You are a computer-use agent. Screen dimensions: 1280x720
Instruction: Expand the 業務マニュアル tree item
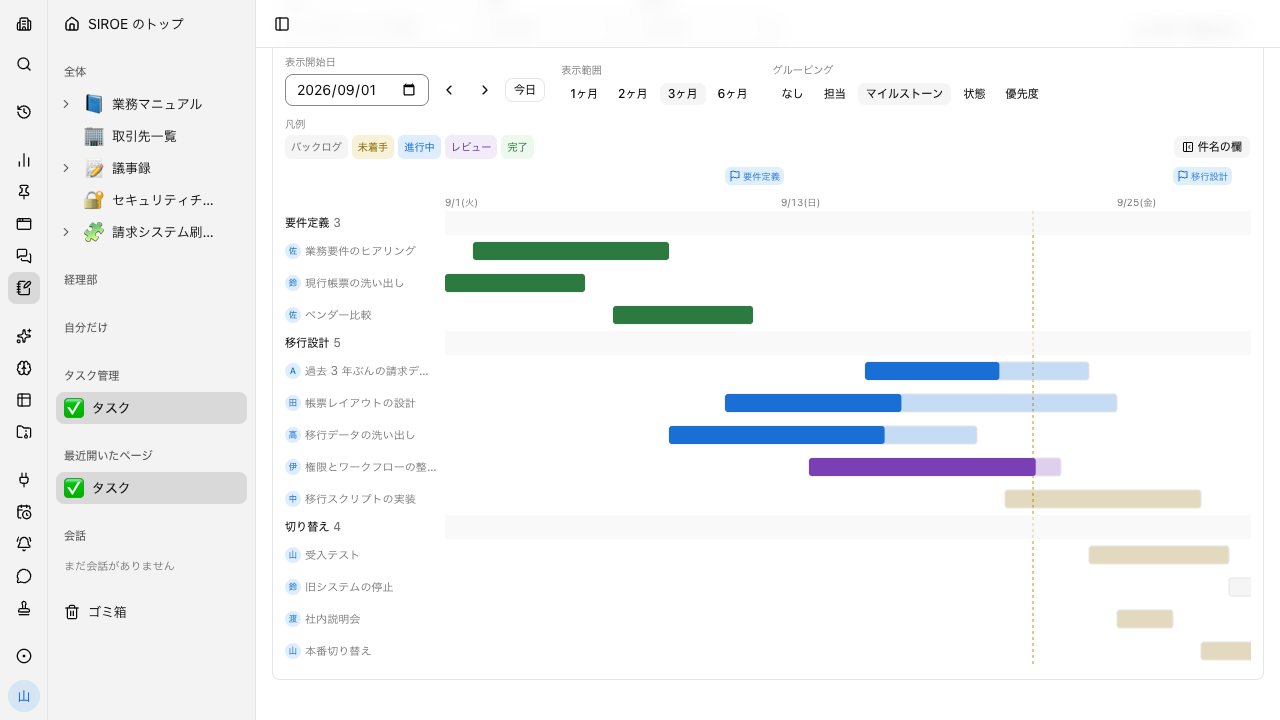66,104
